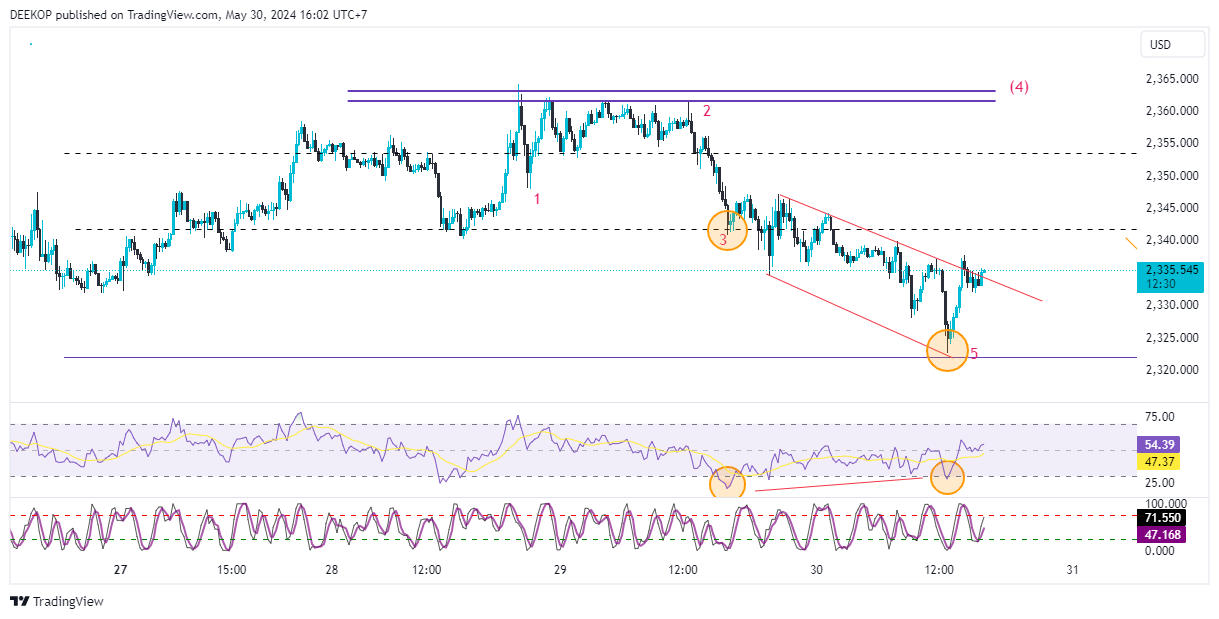This screenshot has height=619, width=1219.
Task: Click the 2,330.000 price axis label
Action: click(x=1173, y=305)
